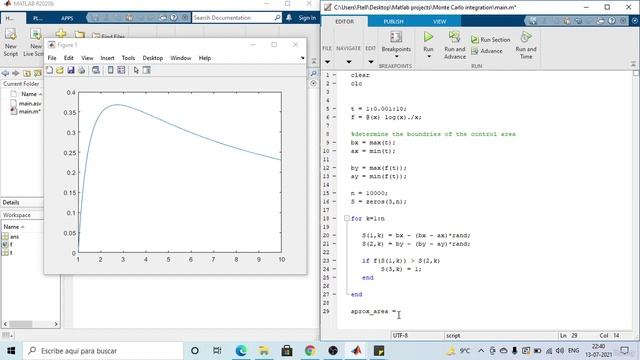
Task: Open Task View from the taskbar
Action: (217, 351)
